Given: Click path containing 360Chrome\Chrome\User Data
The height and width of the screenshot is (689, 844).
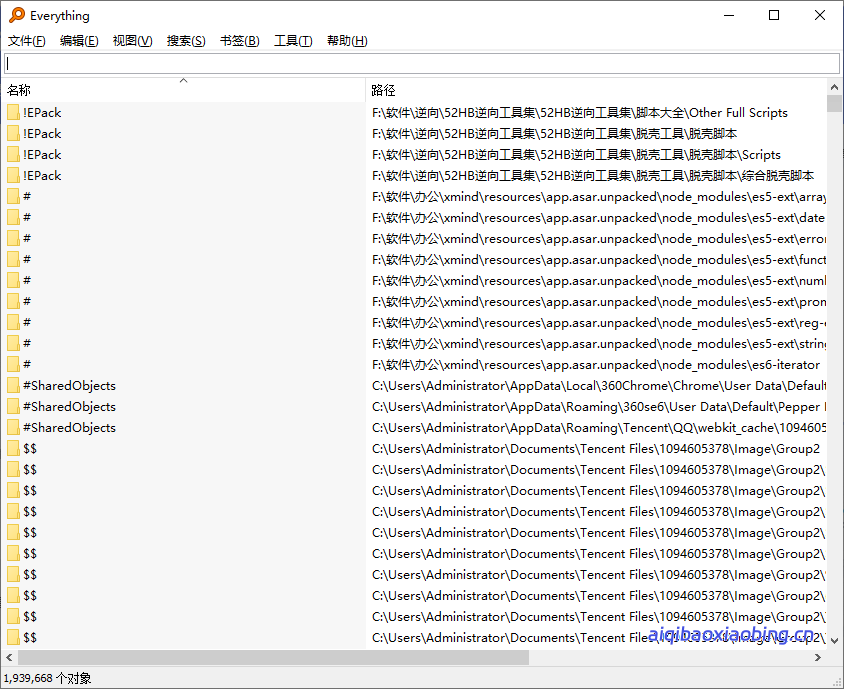Looking at the screenshot, I should click(x=599, y=385).
